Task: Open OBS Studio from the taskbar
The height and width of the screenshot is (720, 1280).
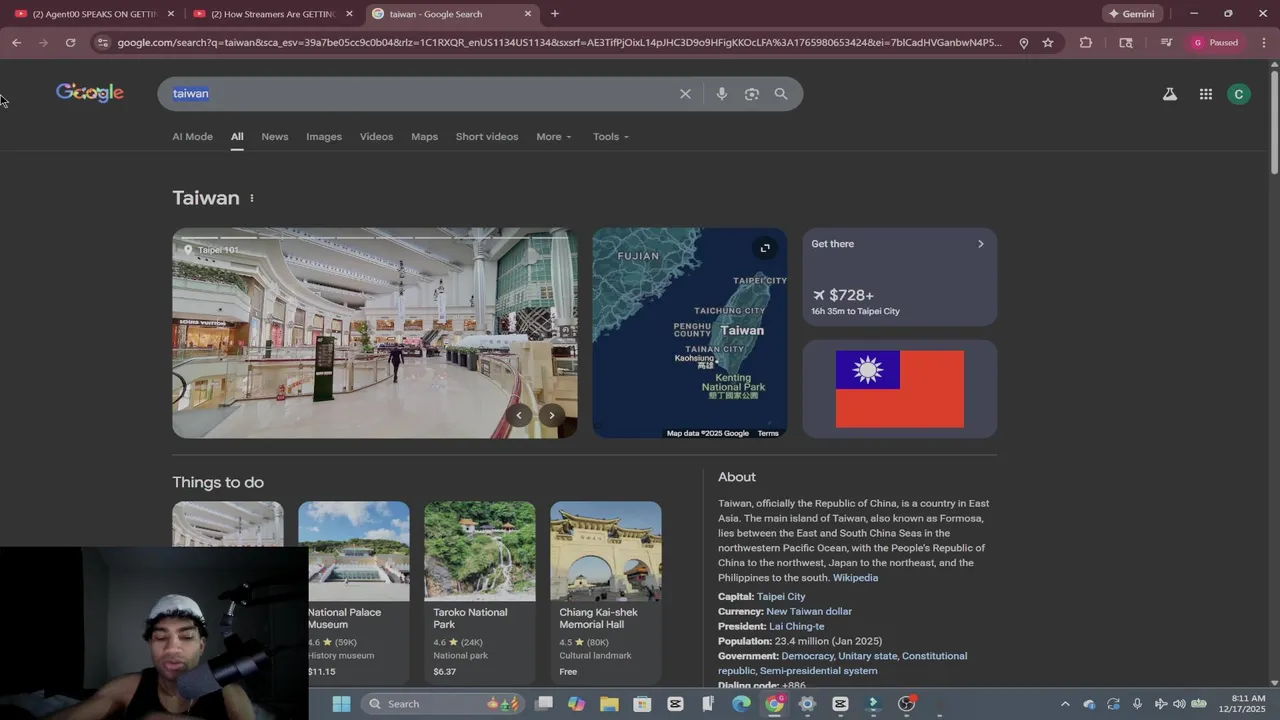Action: (906, 704)
